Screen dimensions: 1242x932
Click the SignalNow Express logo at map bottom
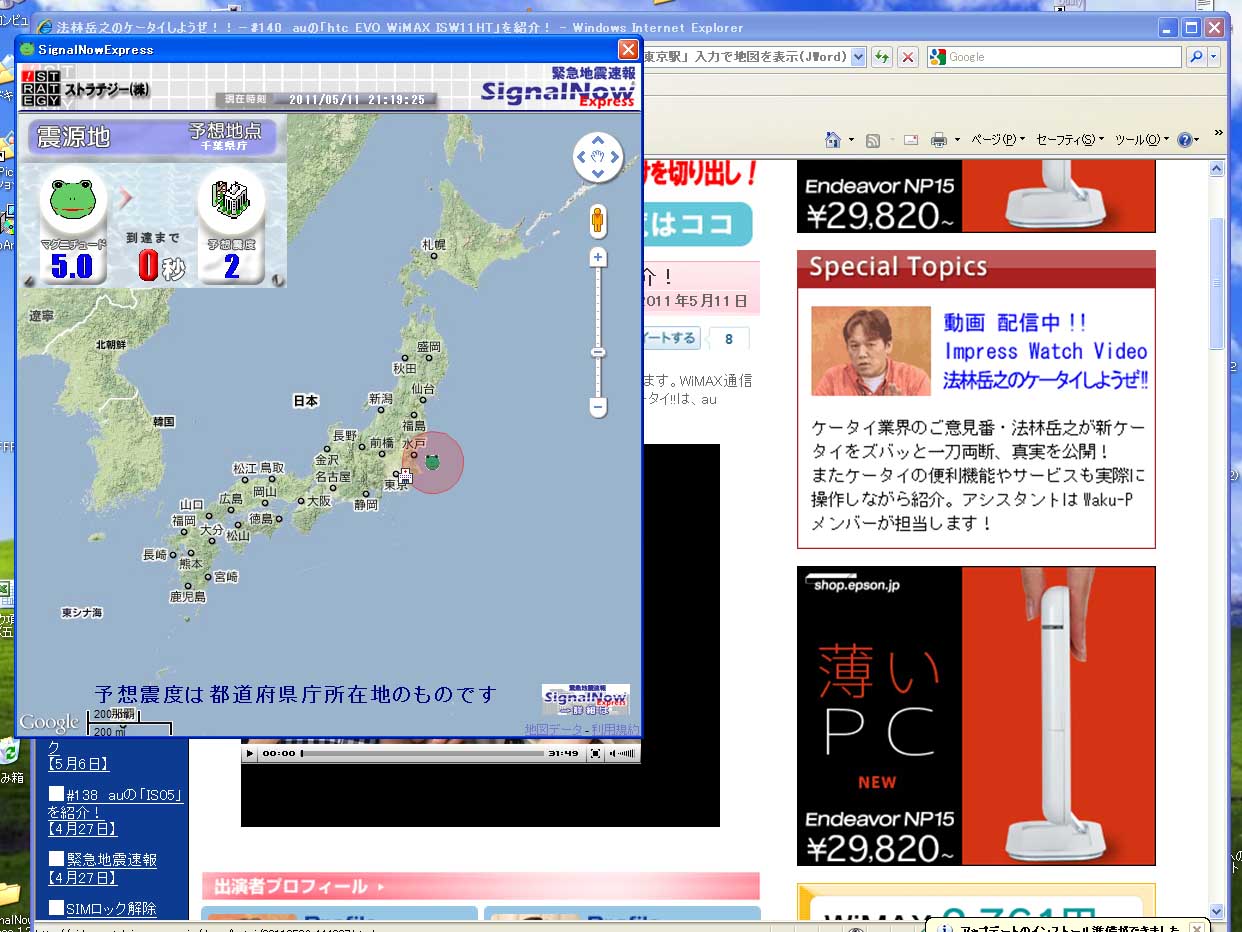click(586, 699)
